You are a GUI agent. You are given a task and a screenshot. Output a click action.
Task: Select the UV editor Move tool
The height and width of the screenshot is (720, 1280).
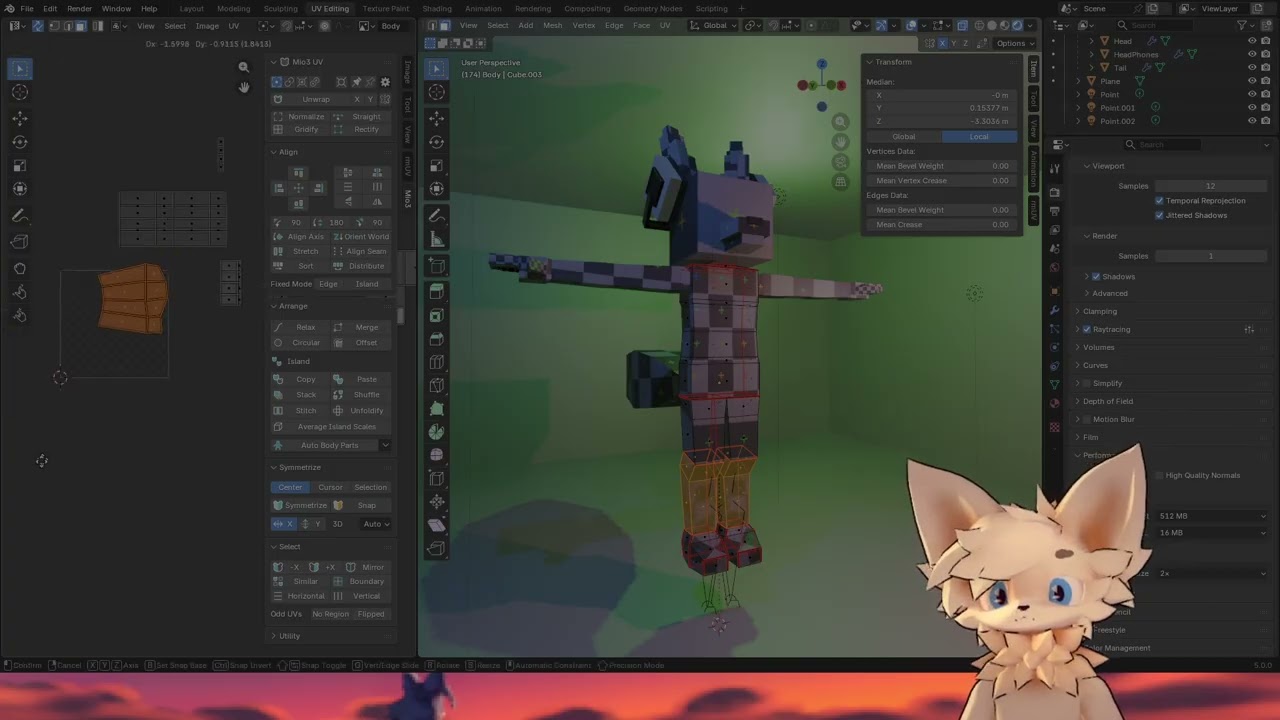[20, 118]
